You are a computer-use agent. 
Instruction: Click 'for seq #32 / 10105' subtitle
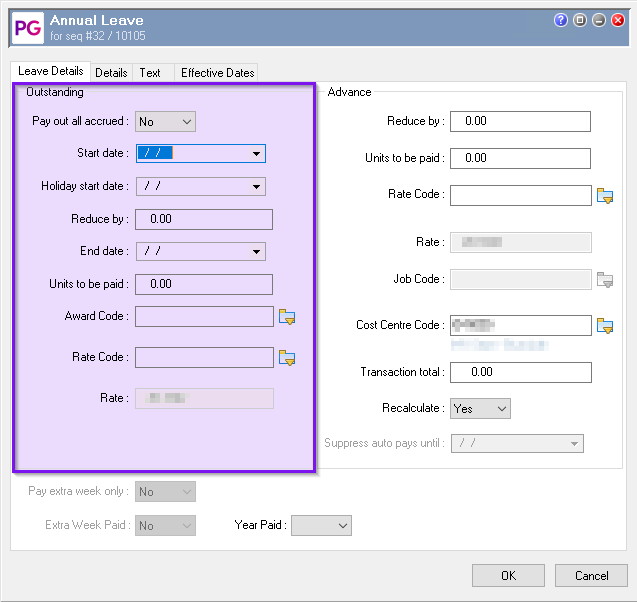pos(98,36)
